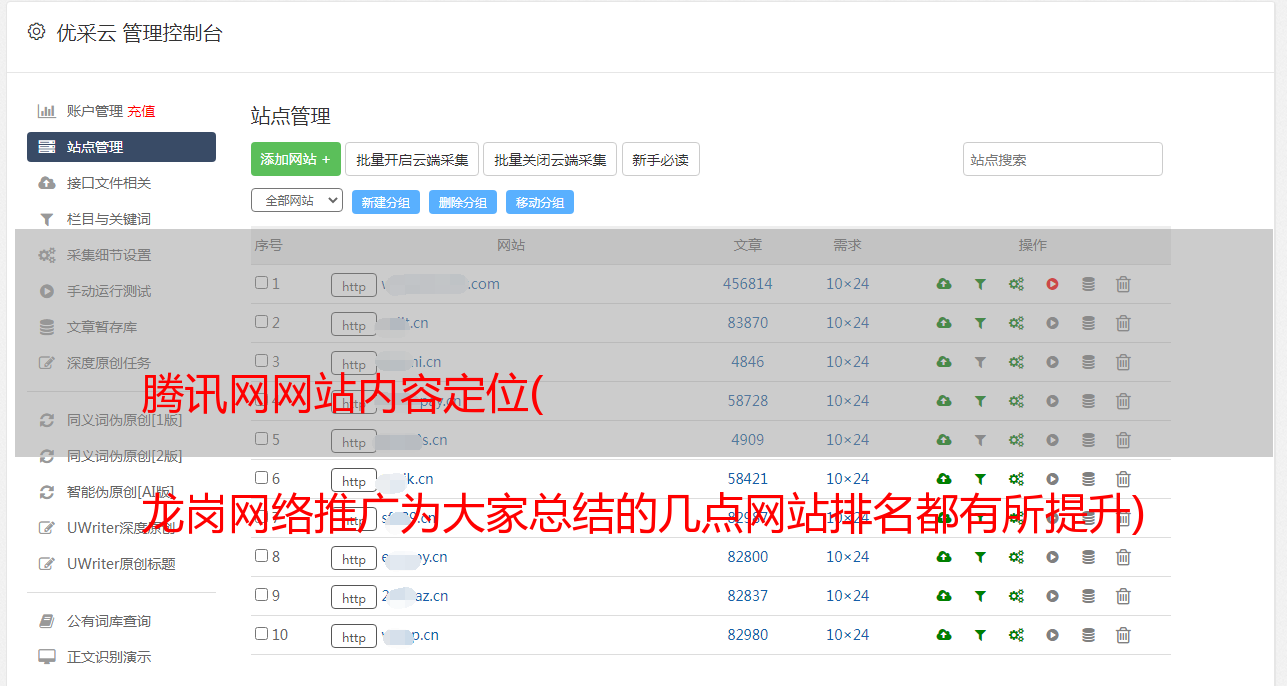Screen dimensions: 1287x686
Task: Click the gears icon in row 10
Action: [1016, 635]
